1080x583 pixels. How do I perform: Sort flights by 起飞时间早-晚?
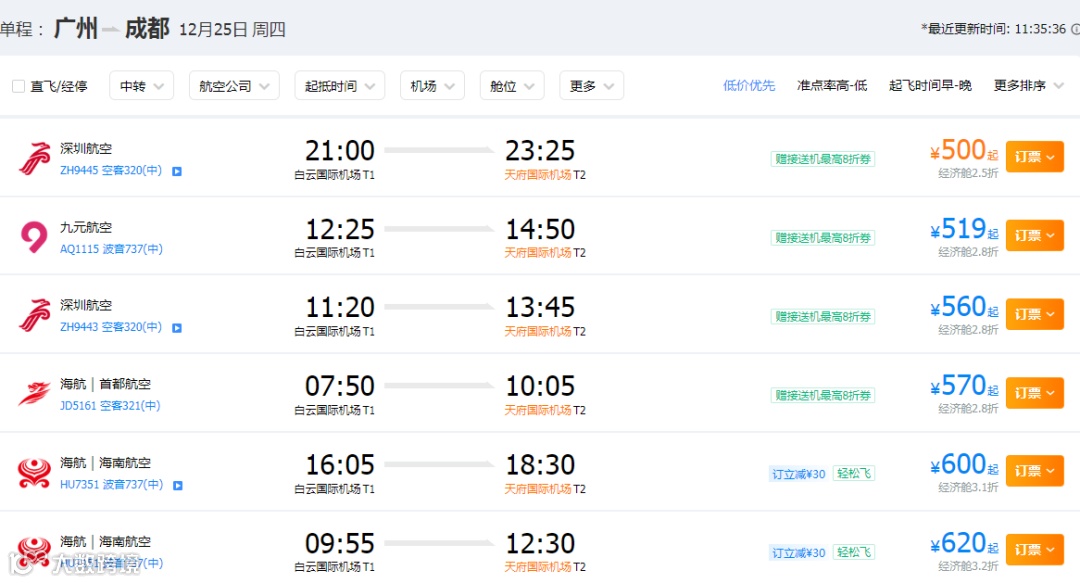point(930,85)
